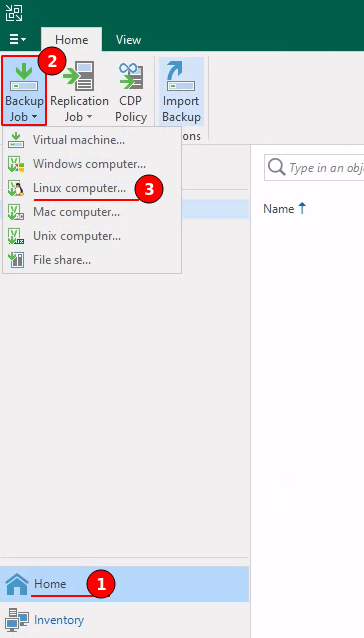Click the Linux penguin menu icon

tap(16, 188)
